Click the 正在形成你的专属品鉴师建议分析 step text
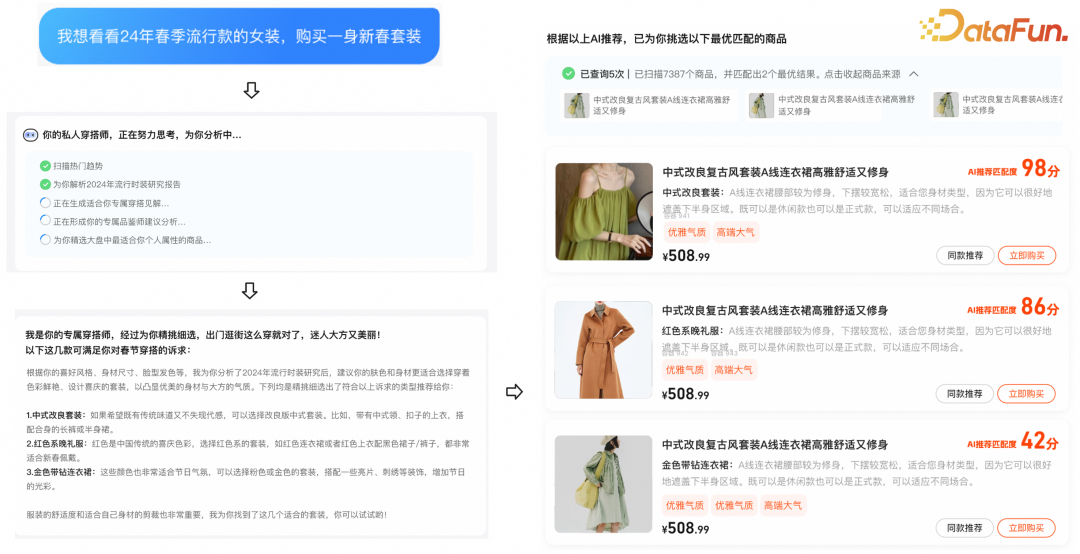 [119, 221]
